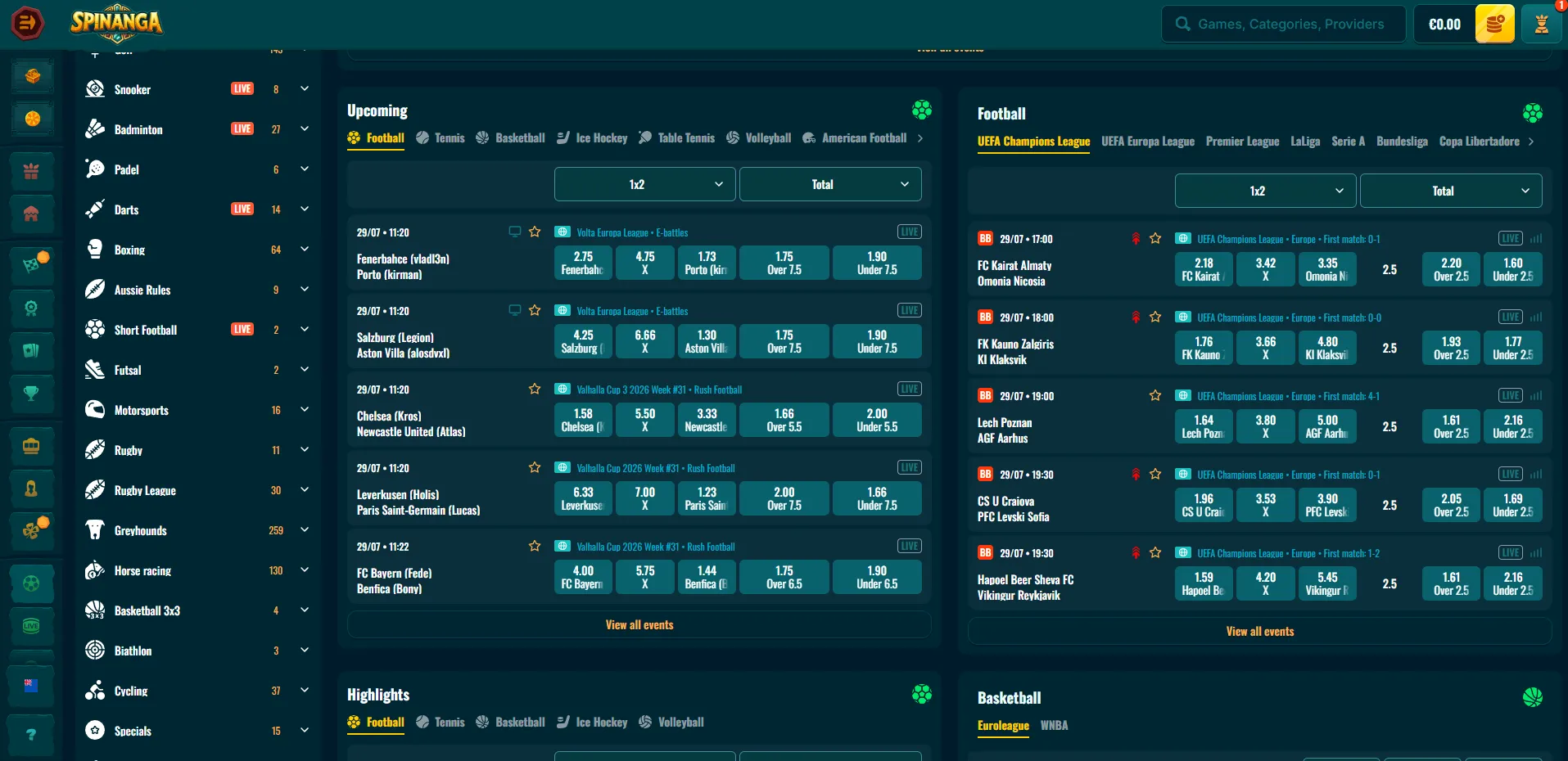
Task: Expand the Rugby League category chevron
Action: [305, 489]
